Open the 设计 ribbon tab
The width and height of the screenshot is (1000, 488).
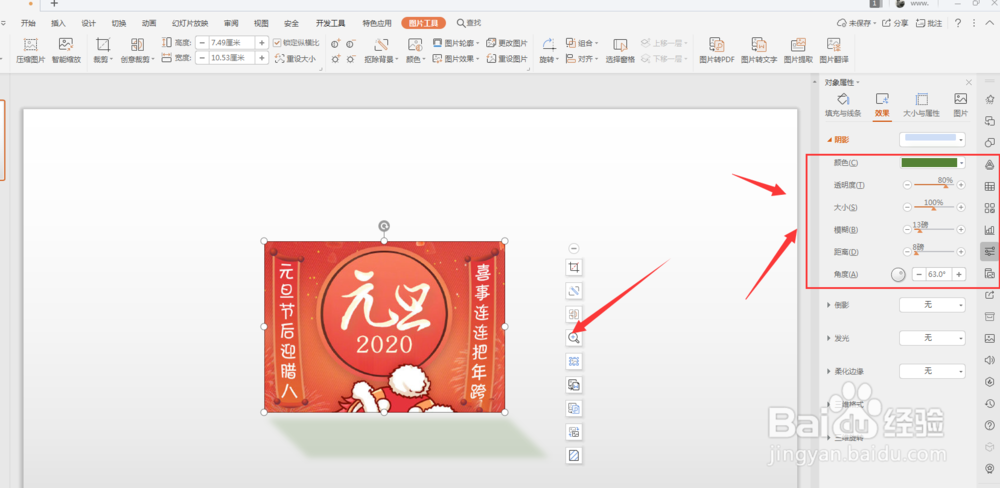click(x=89, y=23)
